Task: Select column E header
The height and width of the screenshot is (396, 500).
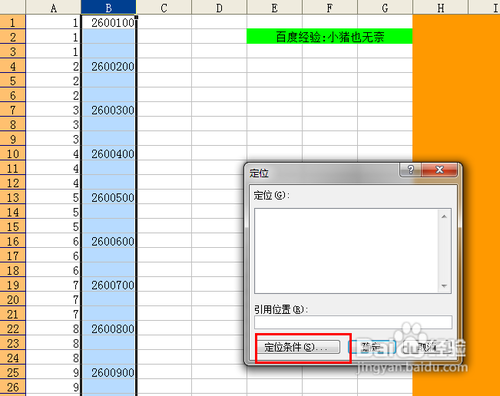Action: point(274,7)
